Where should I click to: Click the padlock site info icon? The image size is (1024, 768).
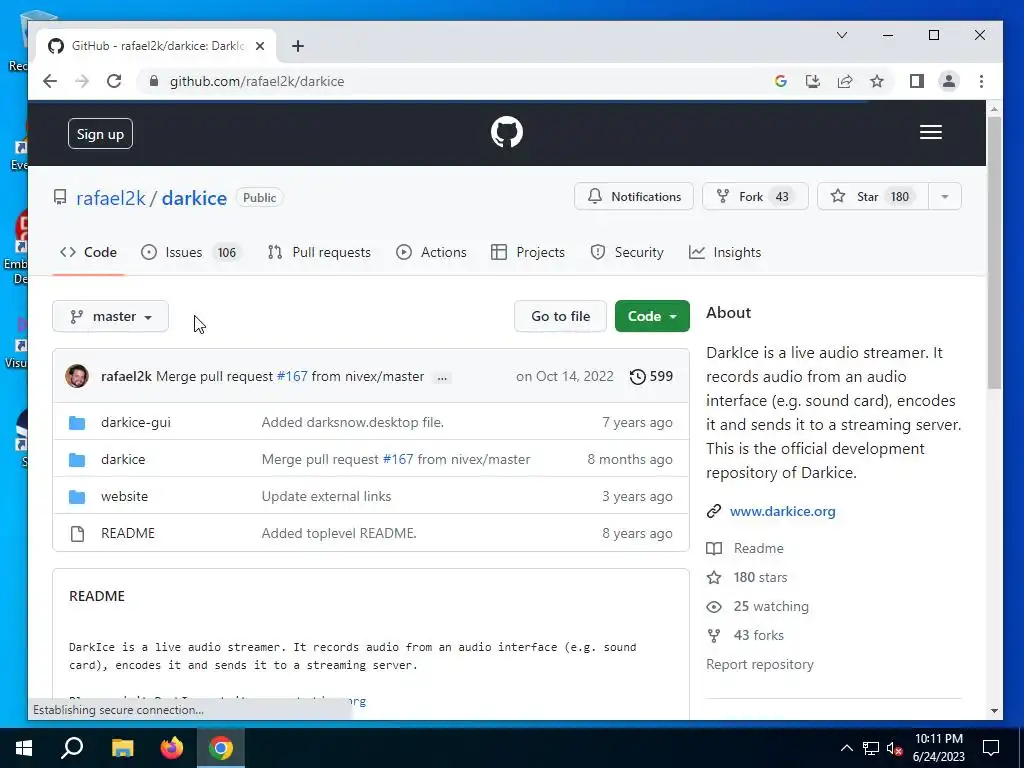pyautogui.click(x=153, y=81)
